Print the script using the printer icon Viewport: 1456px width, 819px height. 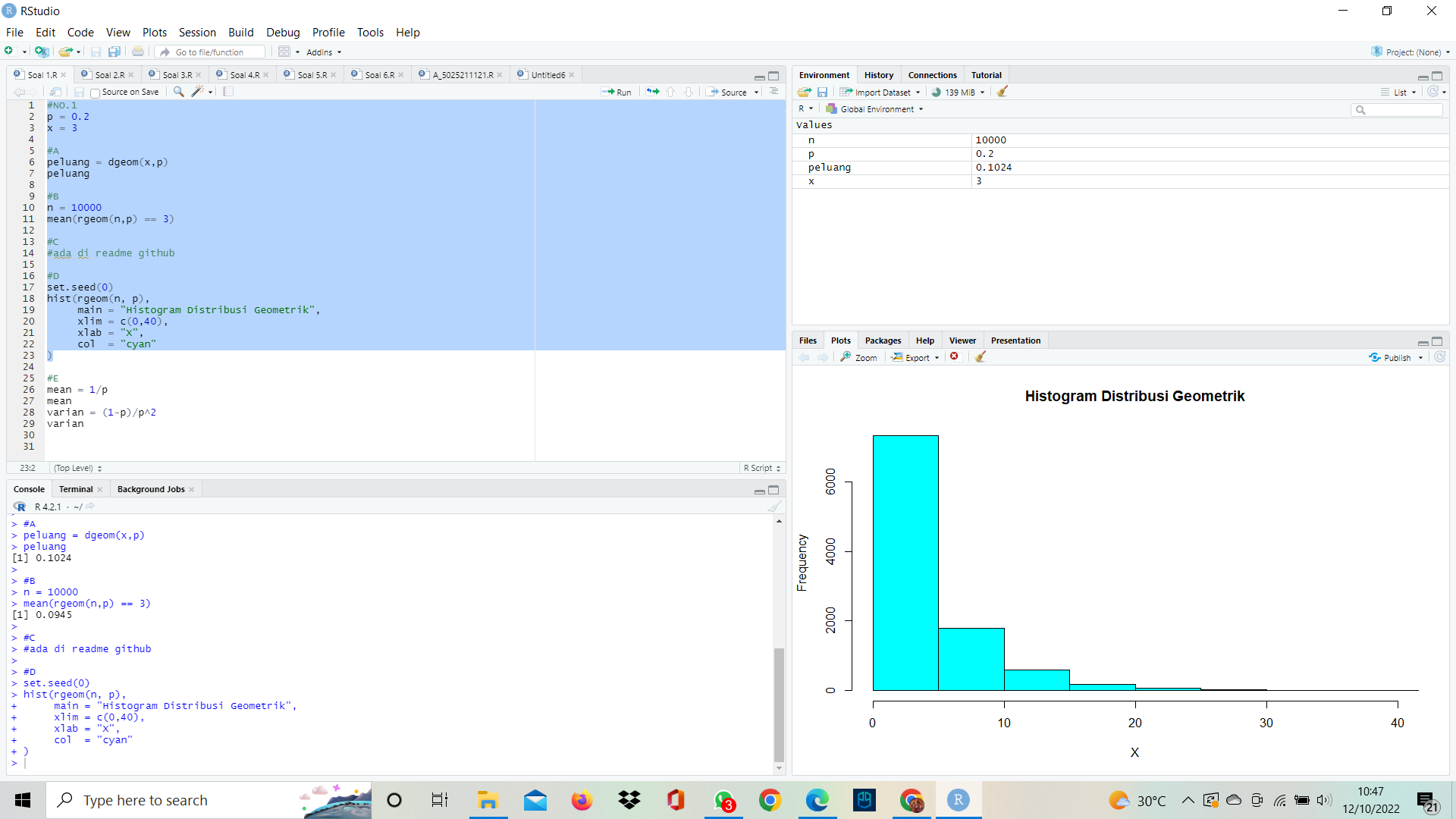[136, 51]
